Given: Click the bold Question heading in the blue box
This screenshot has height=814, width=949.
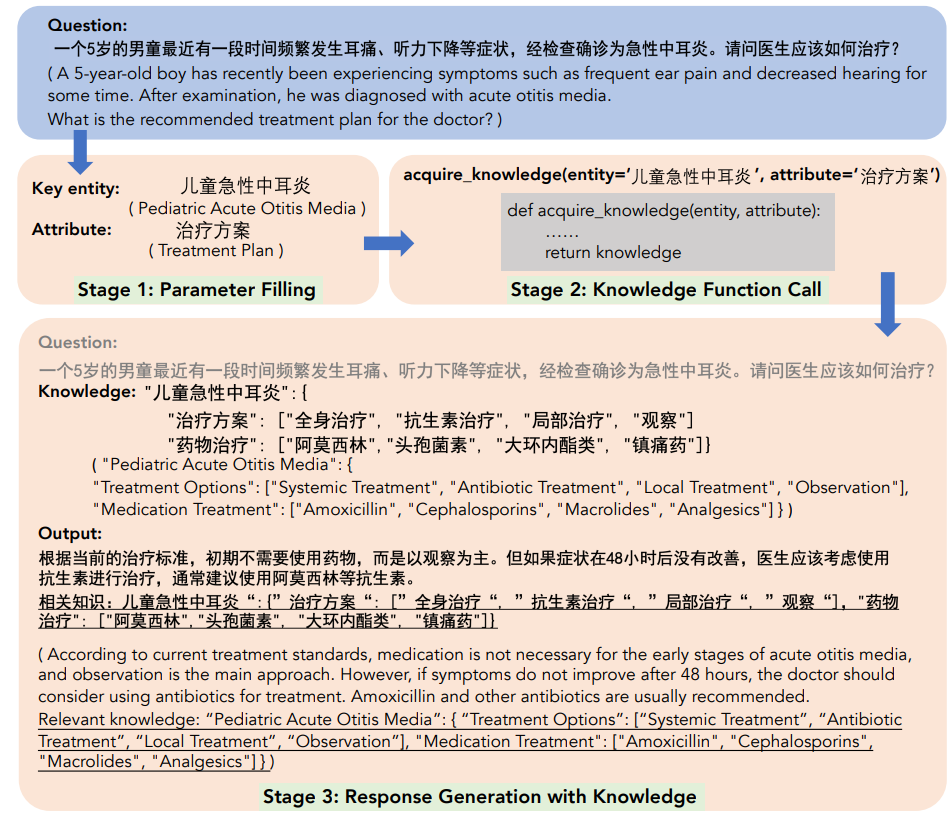Looking at the screenshot, I should point(88,24).
